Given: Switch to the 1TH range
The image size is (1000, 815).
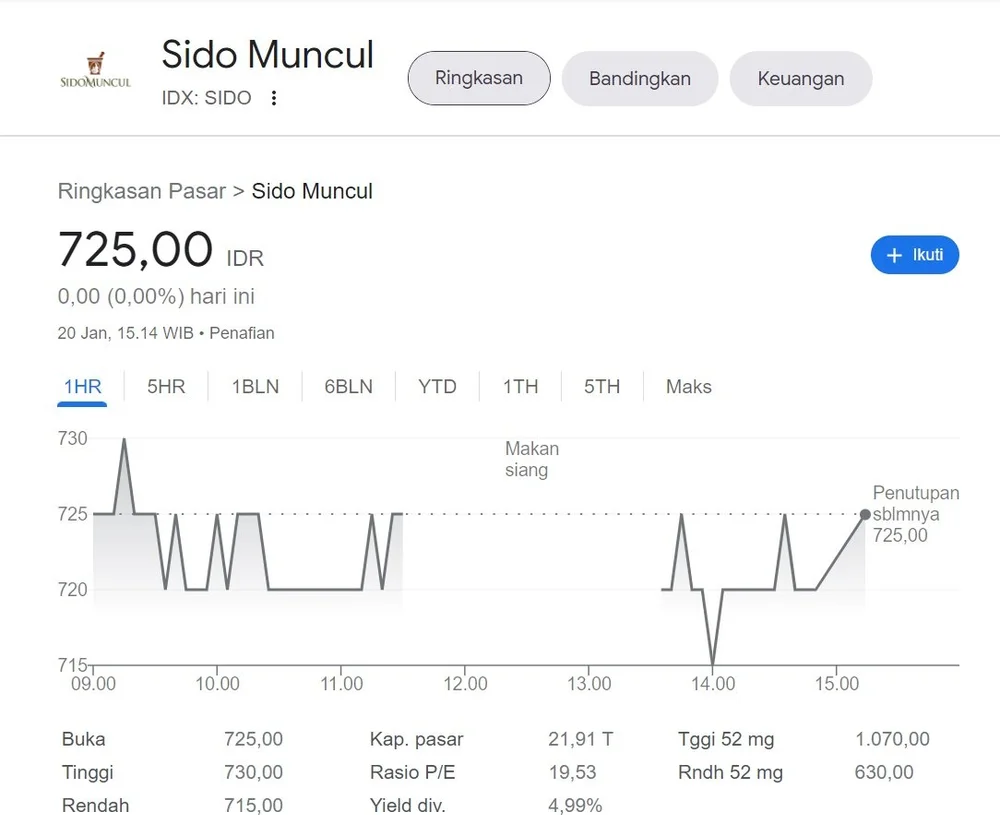Looking at the screenshot, I should (520, 386).
